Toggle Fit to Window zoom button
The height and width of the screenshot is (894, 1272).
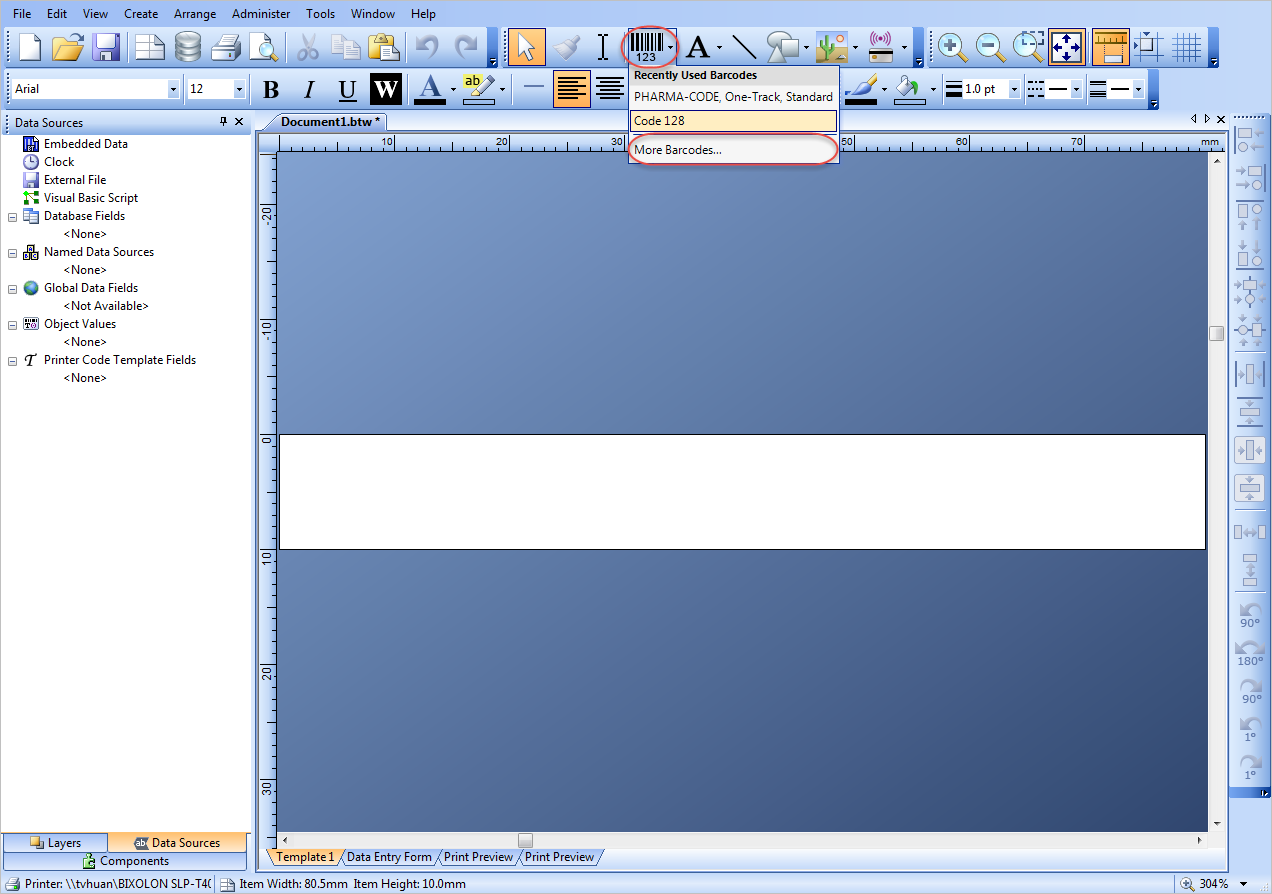pyautogui.click(x=1067, y=47)
